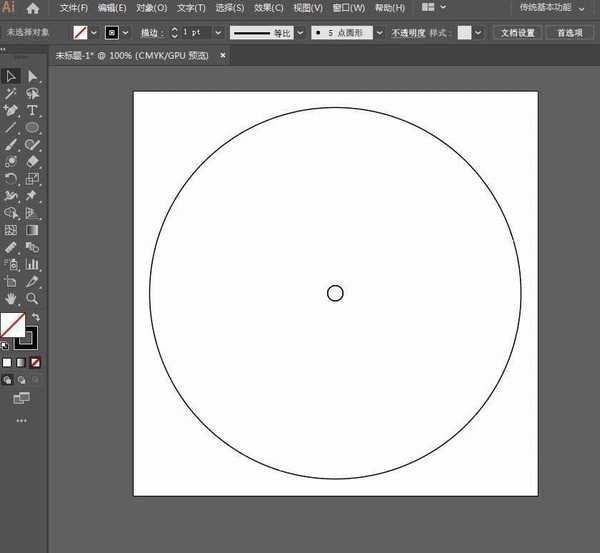The image size is (600, 553).
Task: Click the 首选项 button
Action: pyautogui.click(x=570, y=33)
